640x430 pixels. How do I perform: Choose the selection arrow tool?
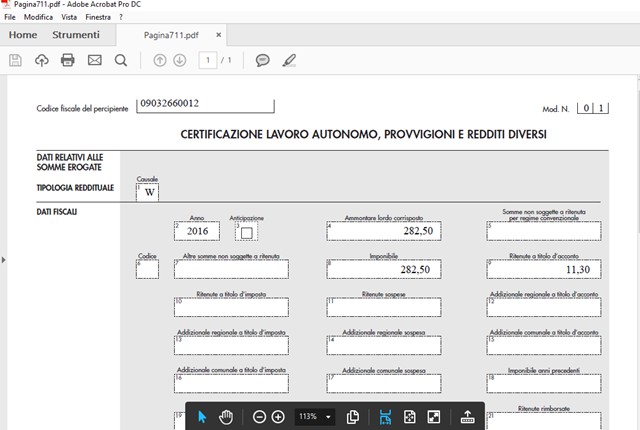pyautogui.click(x=202, y=417)
